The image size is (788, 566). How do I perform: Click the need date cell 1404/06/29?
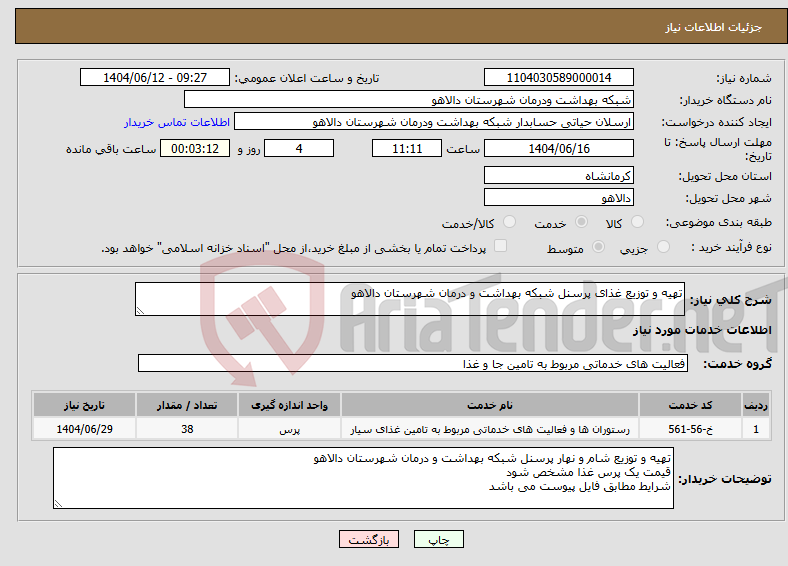(x=84, y=429)
